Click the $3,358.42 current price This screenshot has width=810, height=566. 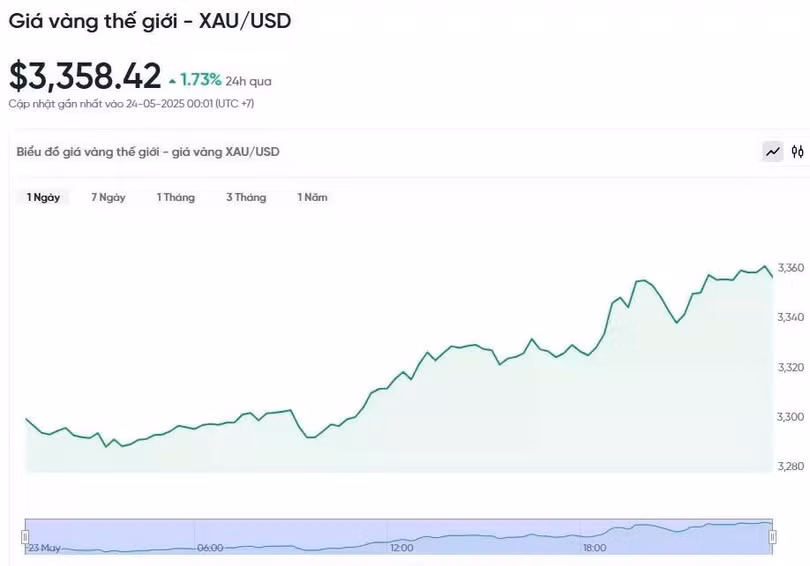pos(85,76)
